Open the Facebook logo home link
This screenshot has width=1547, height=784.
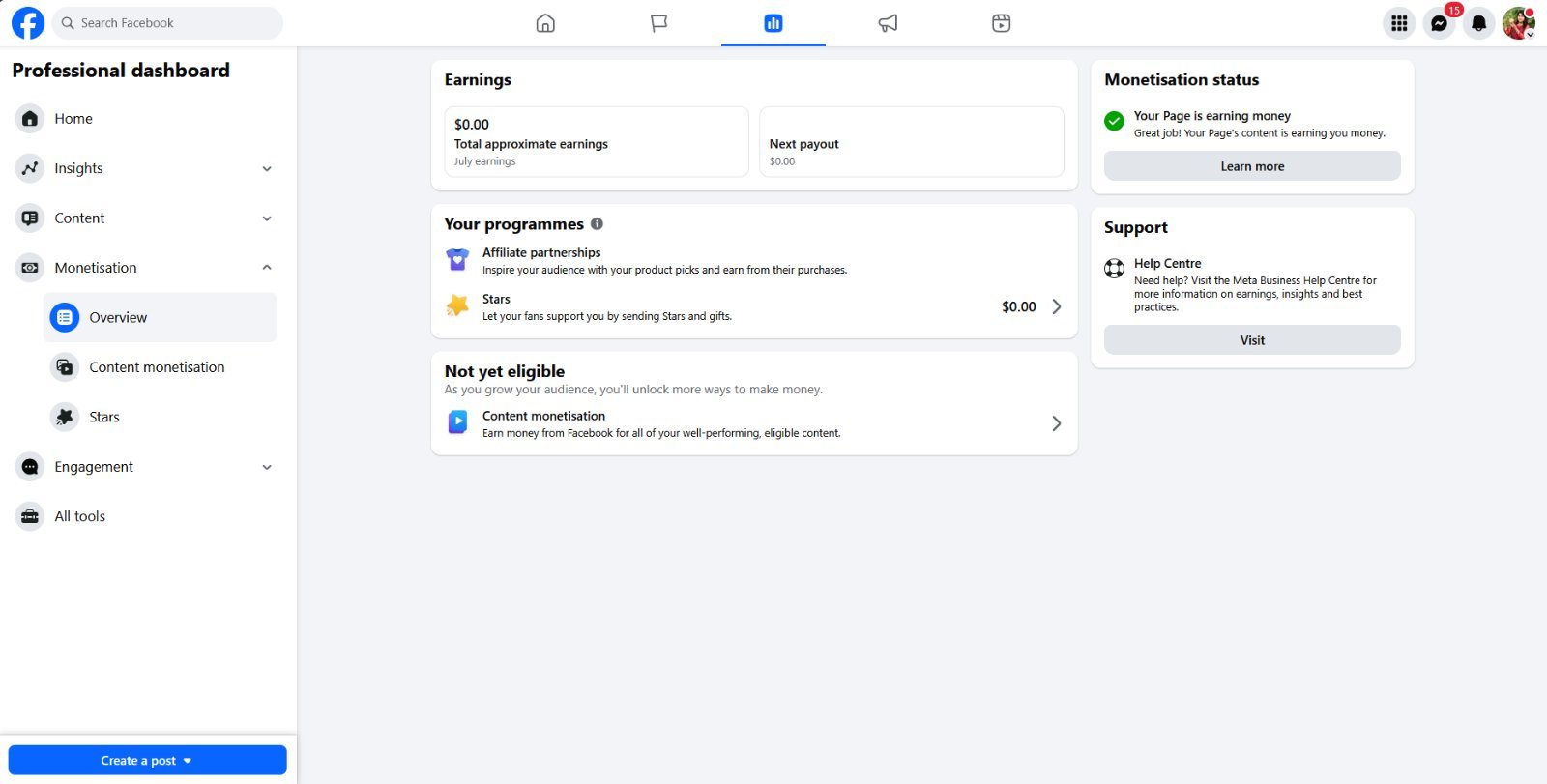tap(28, 23)
